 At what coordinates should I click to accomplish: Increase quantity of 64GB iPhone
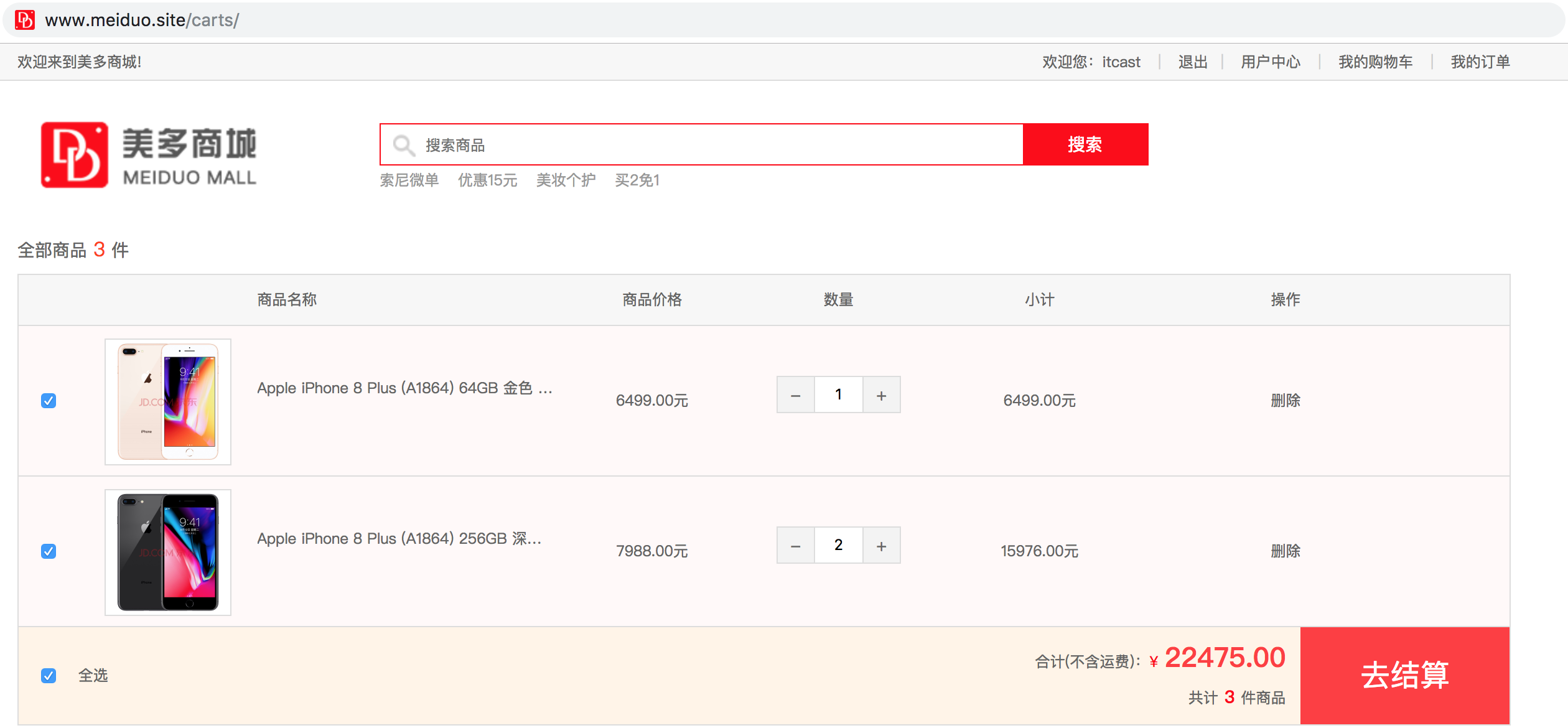point(882,395)
